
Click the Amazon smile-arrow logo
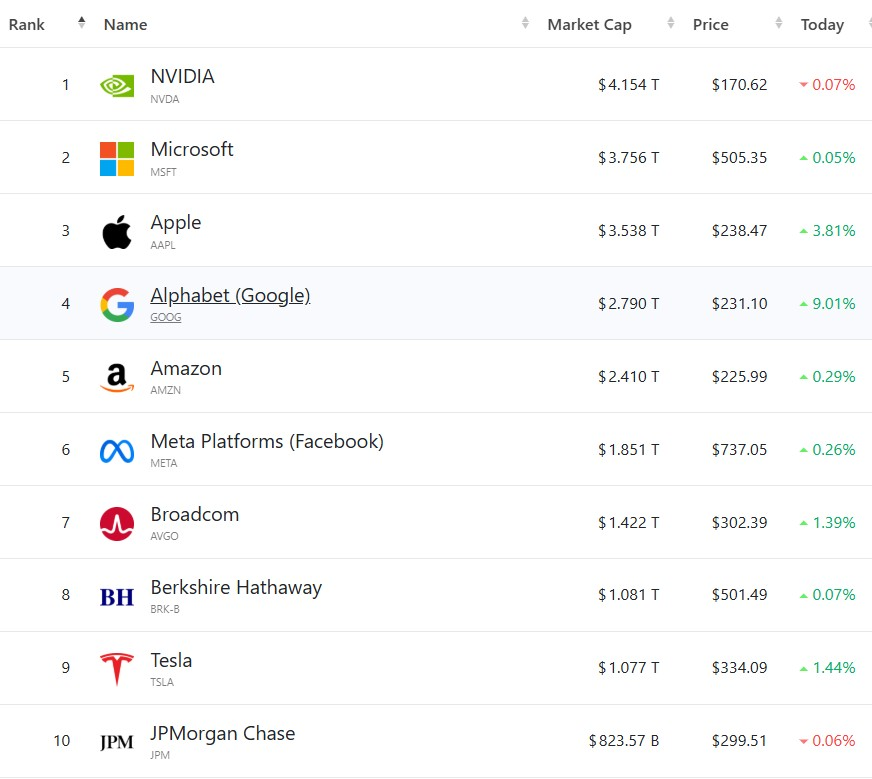click(117, 378)
